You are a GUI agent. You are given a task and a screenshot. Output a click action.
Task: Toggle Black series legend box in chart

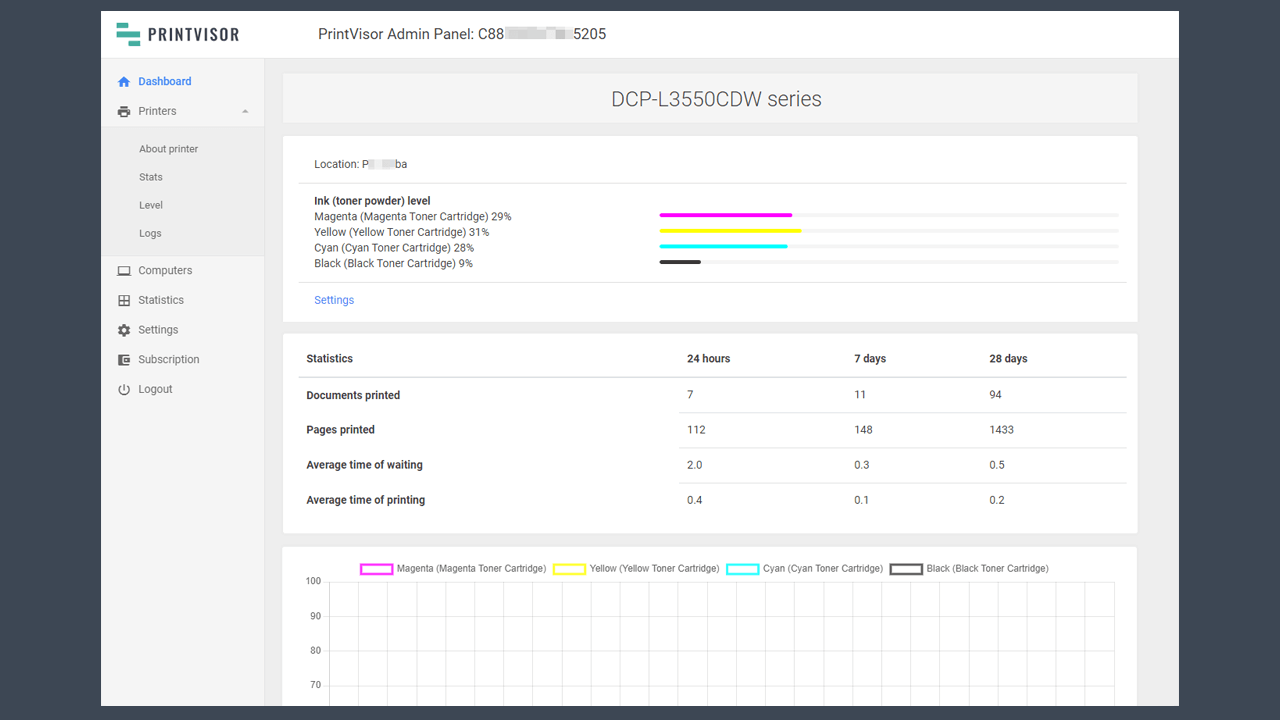(x=906, y=569)
